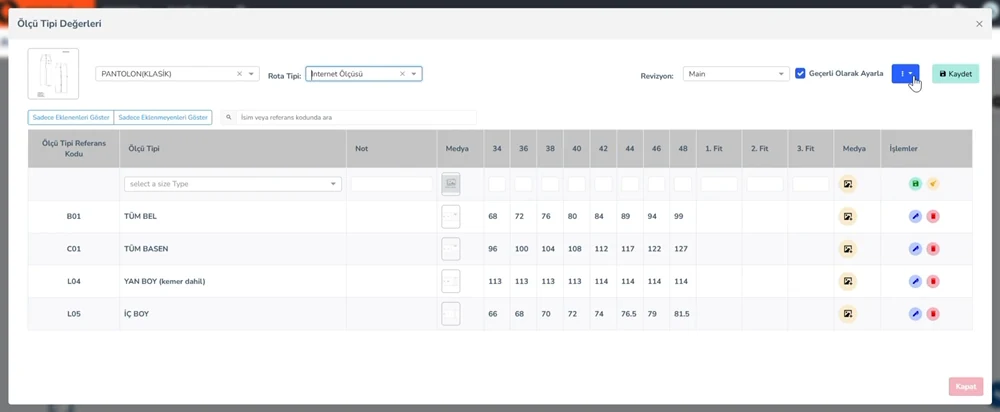Delete the YAN BOY (kemer dahil) row
This screenshot has width=1000, height=412.
(933, 281)
